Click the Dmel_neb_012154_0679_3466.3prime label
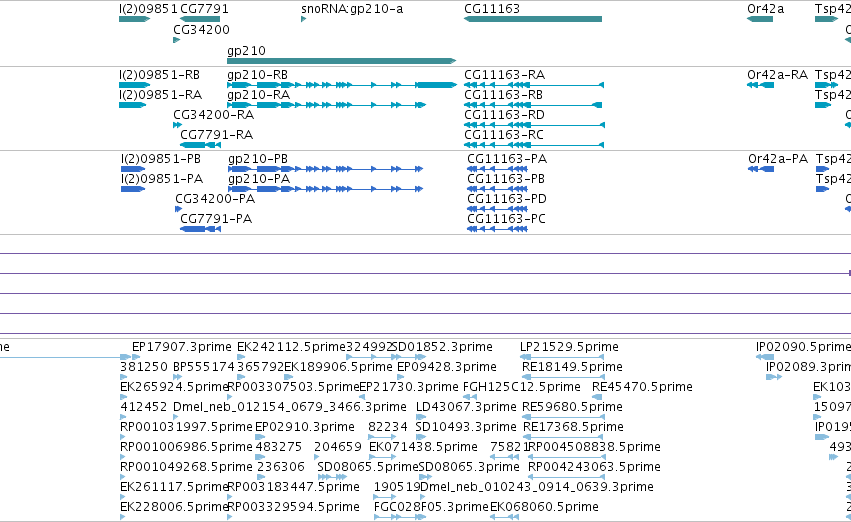The height and width of the screenshot is (522, 851). pyautogui.click(x=290, y=407)
